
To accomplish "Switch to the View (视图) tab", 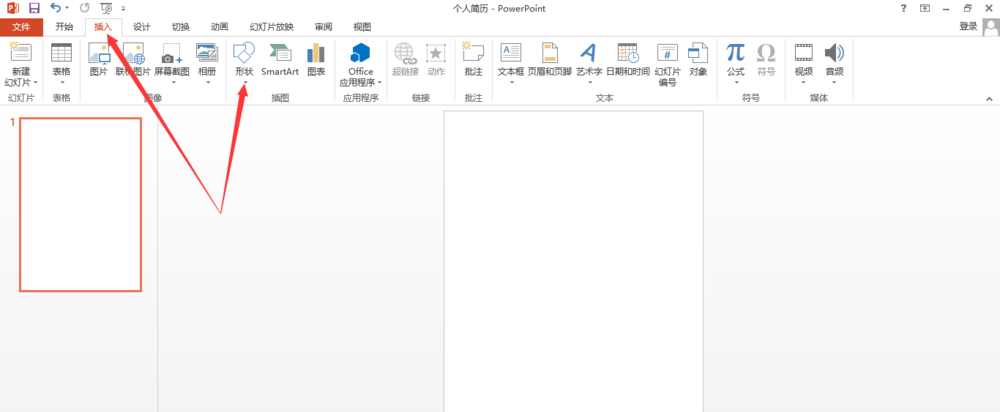I will [362, 27].
